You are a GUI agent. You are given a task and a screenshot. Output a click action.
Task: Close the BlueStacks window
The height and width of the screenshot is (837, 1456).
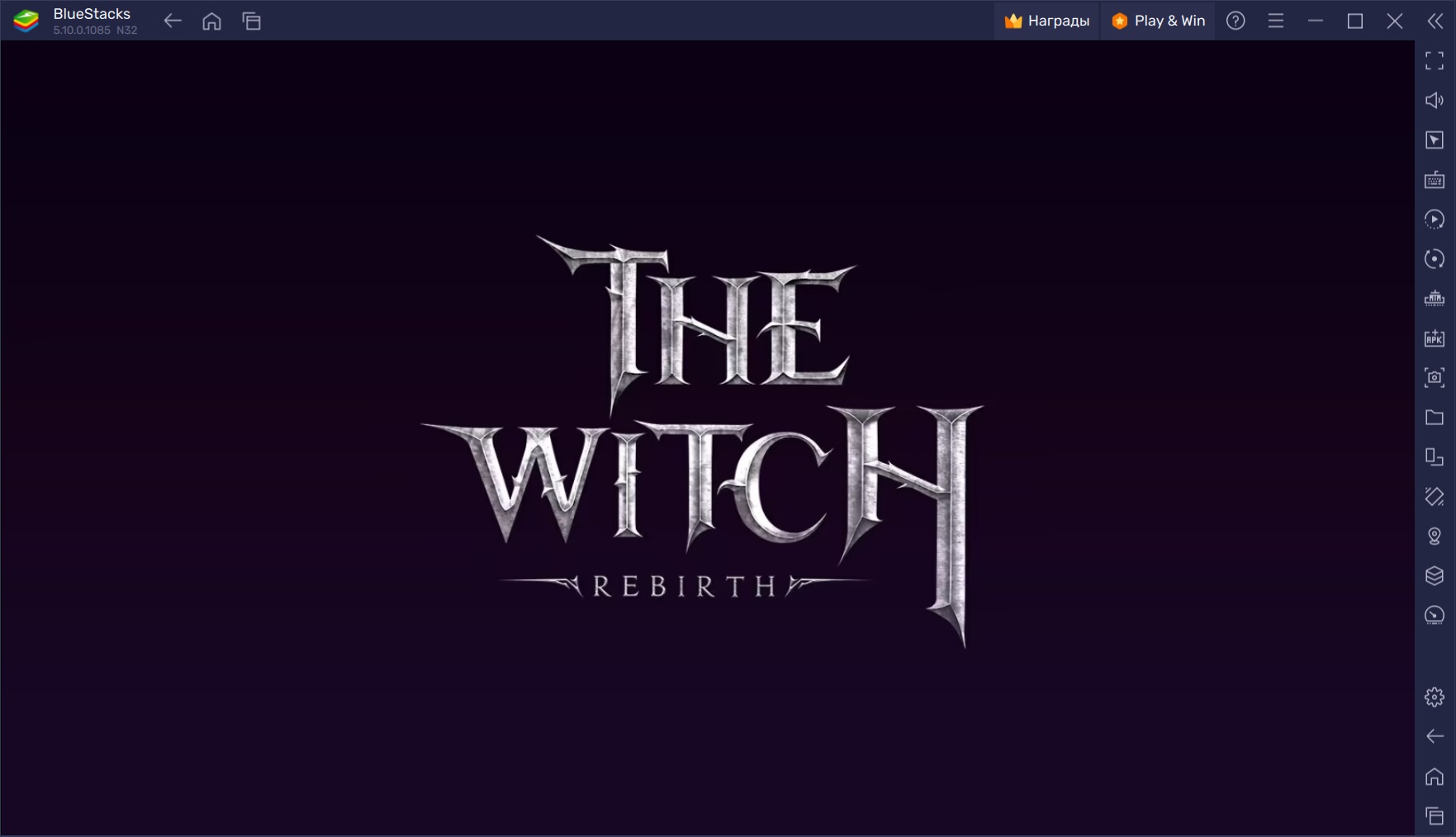1395,21
